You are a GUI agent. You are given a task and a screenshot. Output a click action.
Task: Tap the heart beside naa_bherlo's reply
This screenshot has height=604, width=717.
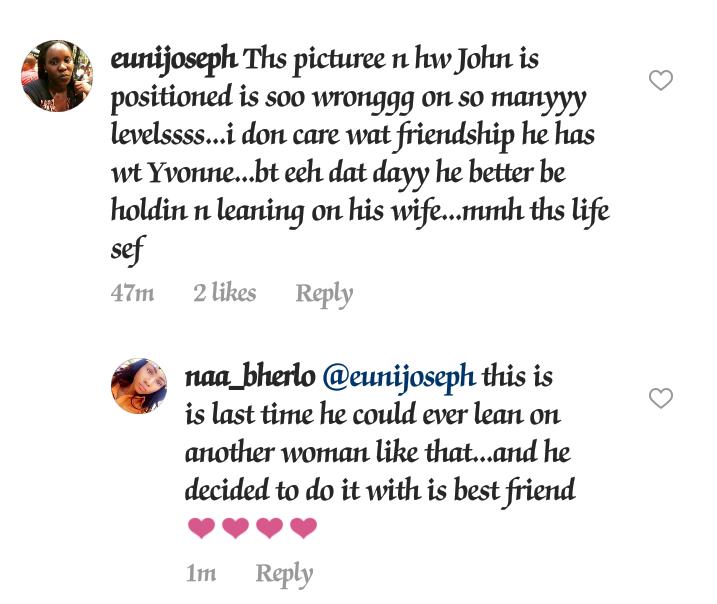pos(661,398)
